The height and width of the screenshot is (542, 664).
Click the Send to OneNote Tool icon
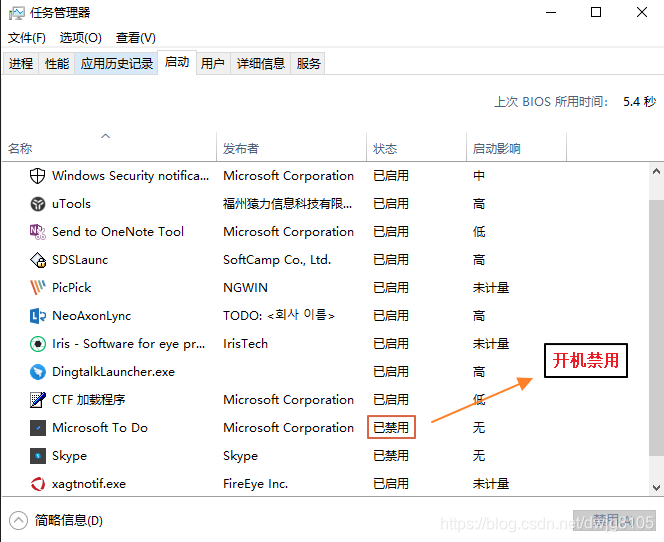[x=37, y=232]
